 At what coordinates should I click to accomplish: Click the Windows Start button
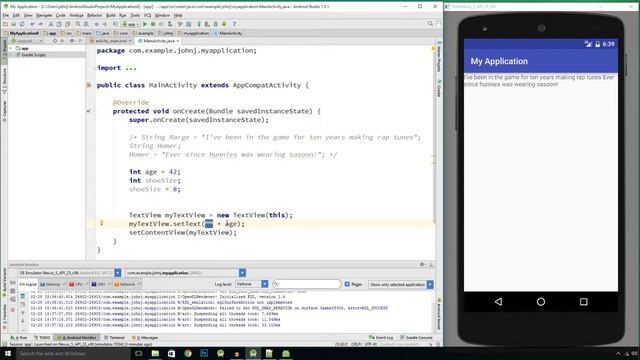(7, 353)
